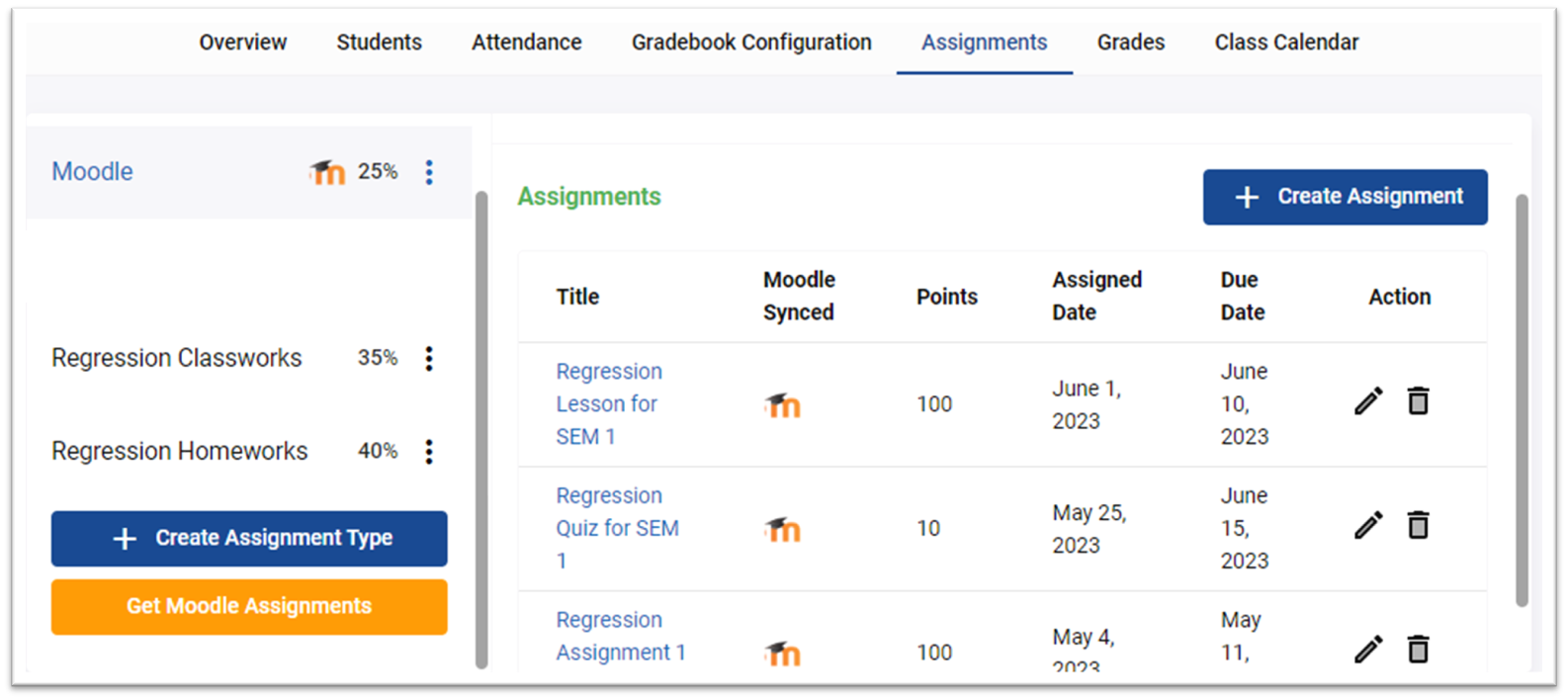The width and height of the screenshot is (1568, 700).
Task: Delete Regression Quiz for SEM 1 trash icon
Action: tap(1418, 525)
